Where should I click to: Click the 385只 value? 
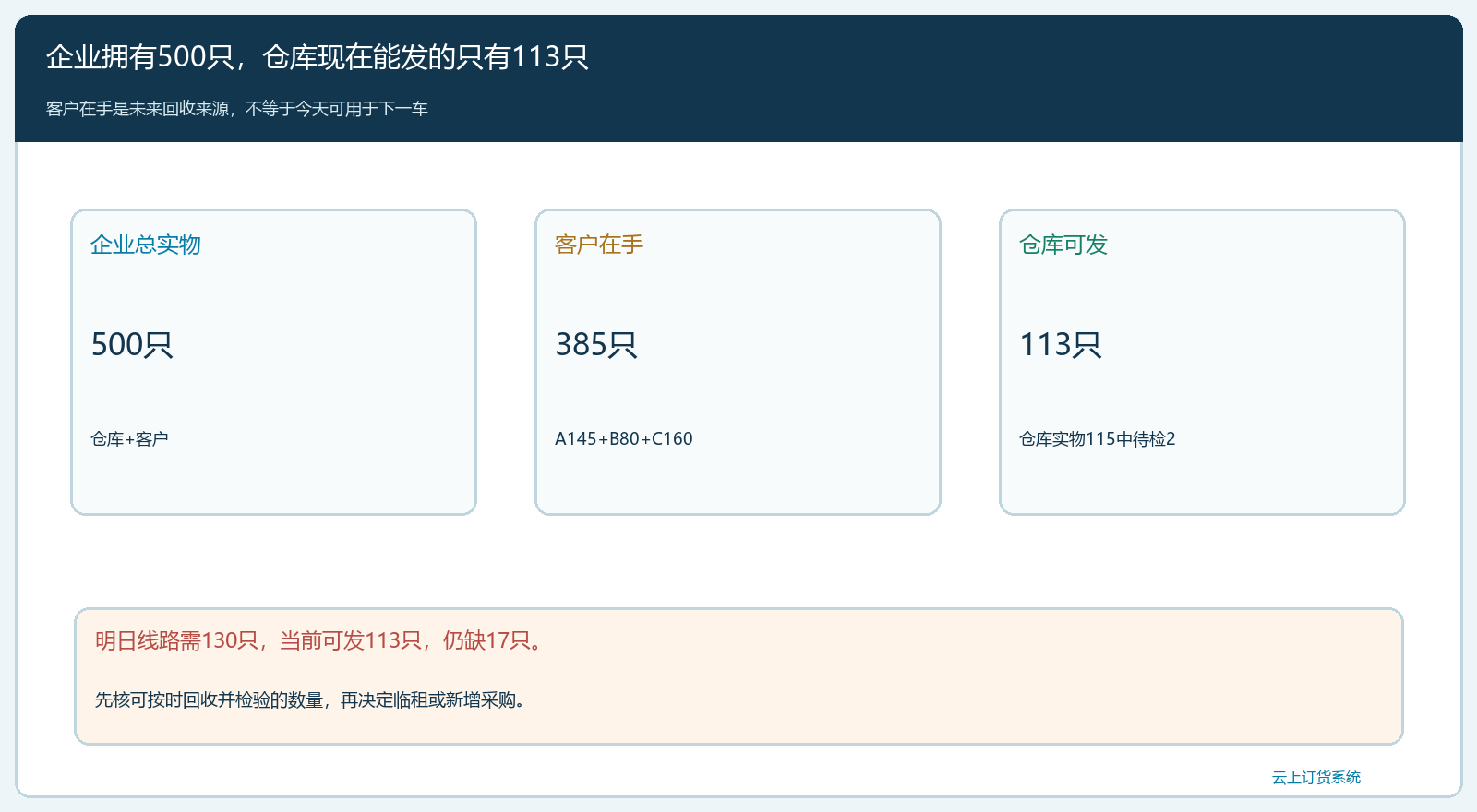point(596,344)
